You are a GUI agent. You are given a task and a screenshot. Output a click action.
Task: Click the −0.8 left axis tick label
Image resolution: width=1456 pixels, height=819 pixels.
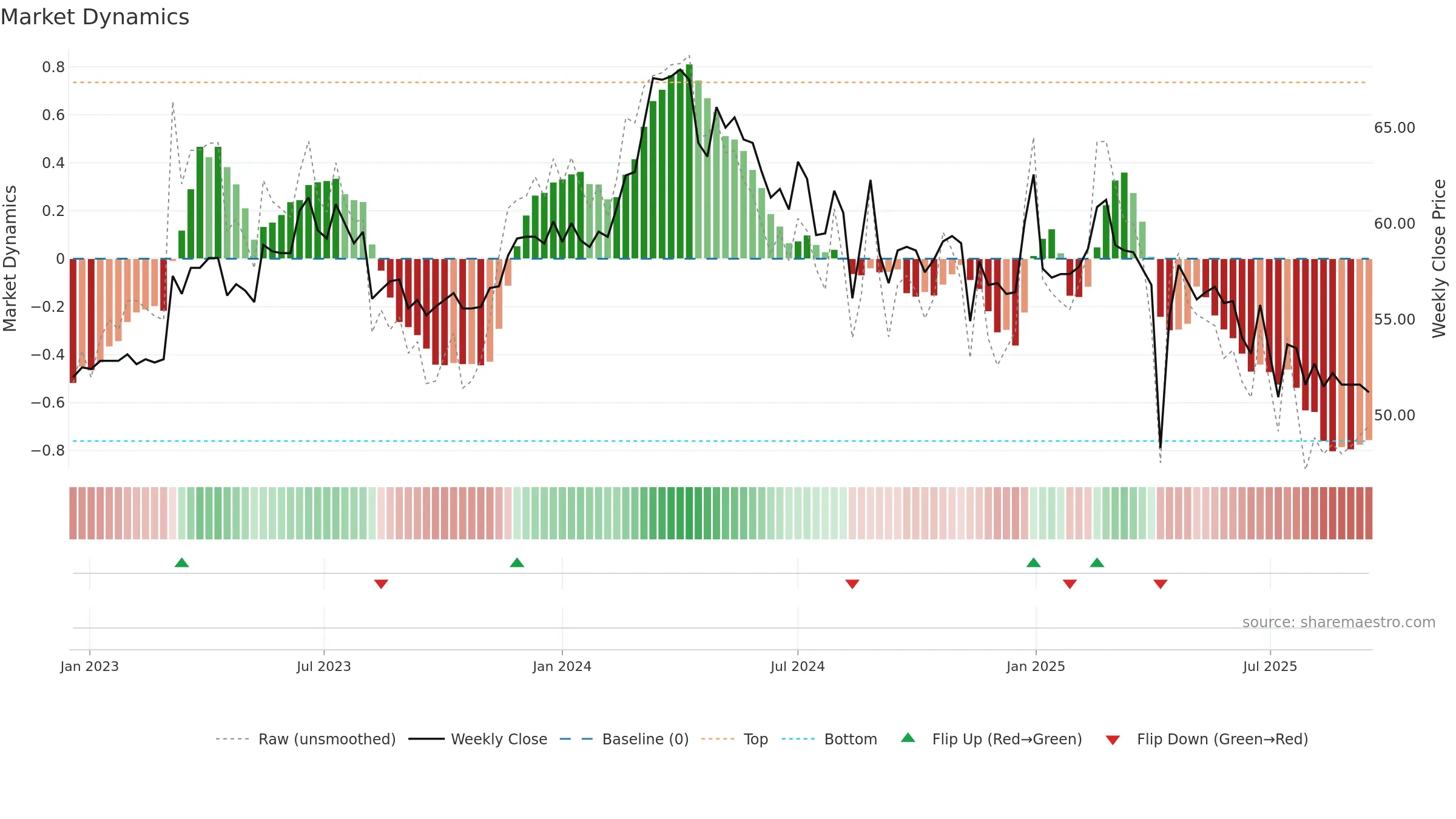pos(48,450)
